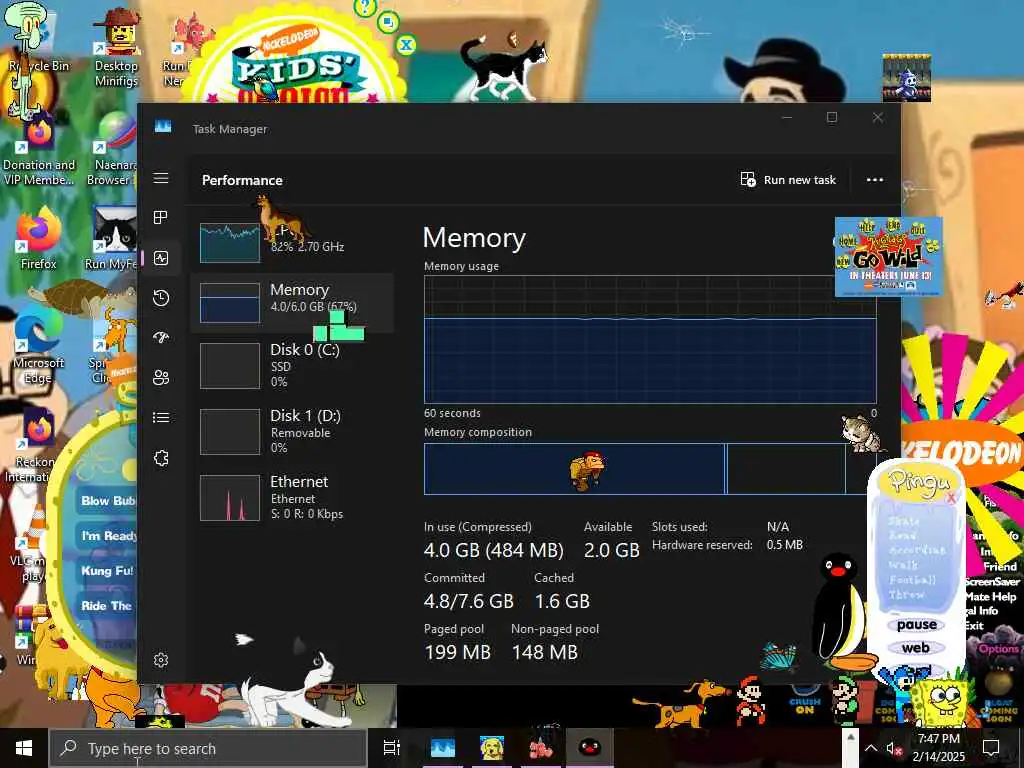Click Options on the Nickelodeon widget
This screenshot has height=768, width=1024.
coord(998,648)
